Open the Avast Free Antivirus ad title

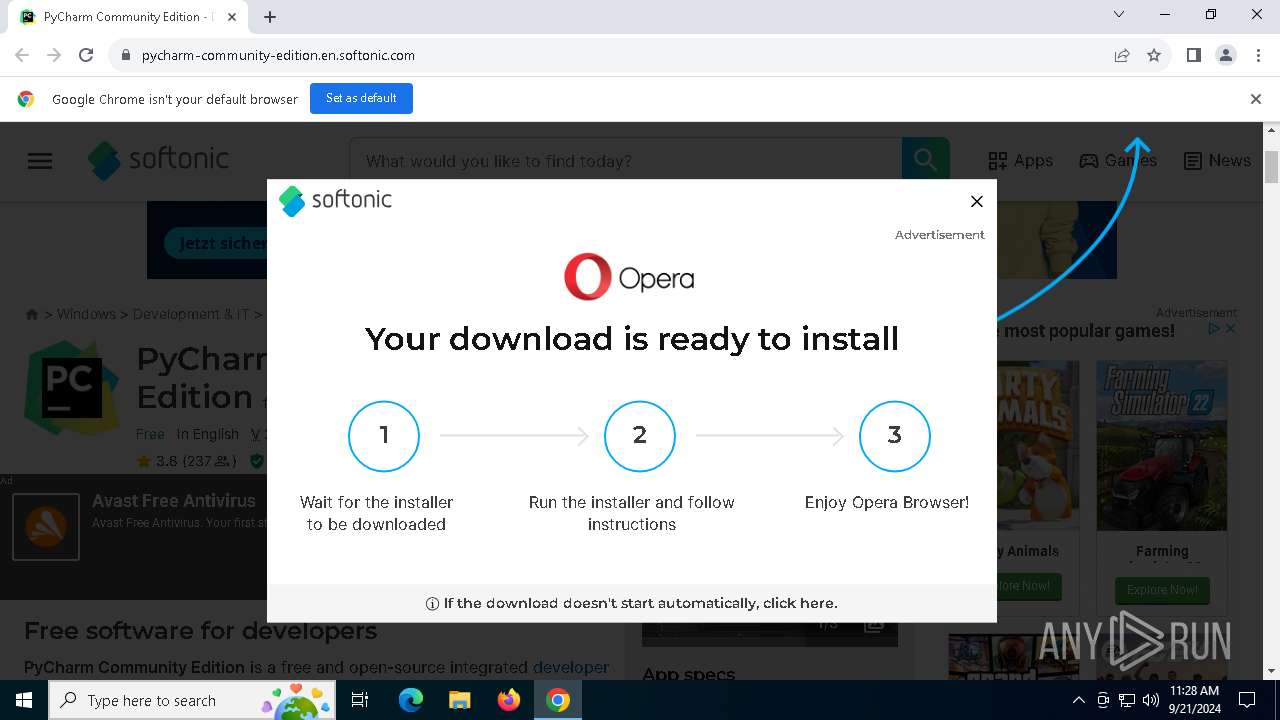(174, 501)
